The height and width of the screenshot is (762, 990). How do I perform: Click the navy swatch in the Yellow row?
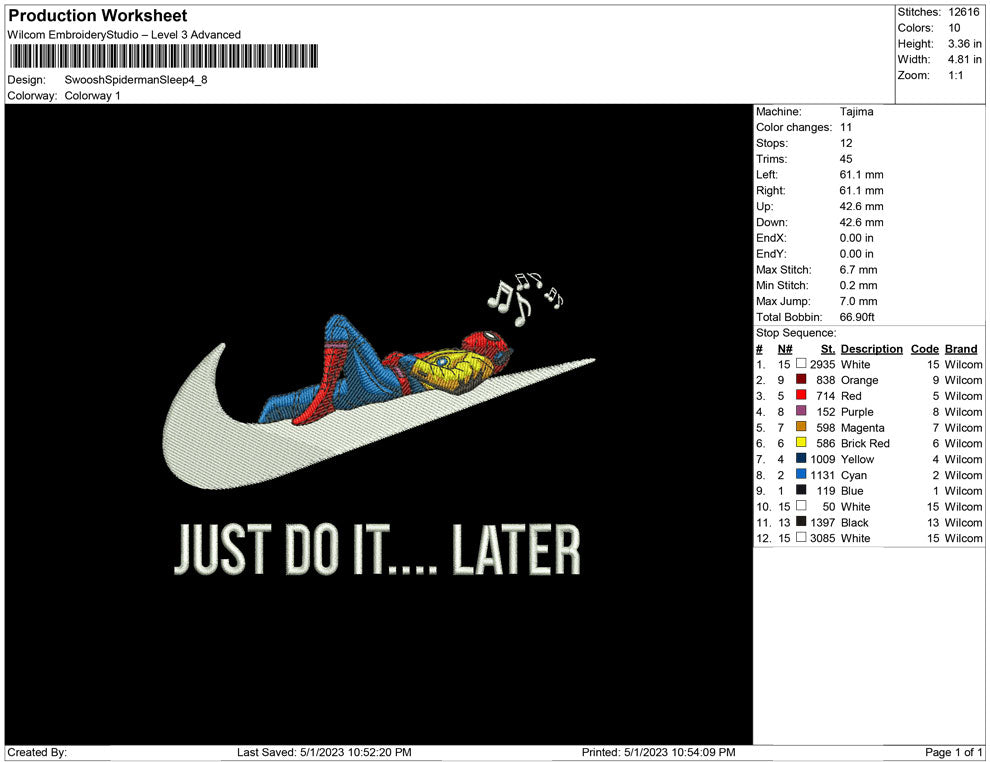pos(801,458)
